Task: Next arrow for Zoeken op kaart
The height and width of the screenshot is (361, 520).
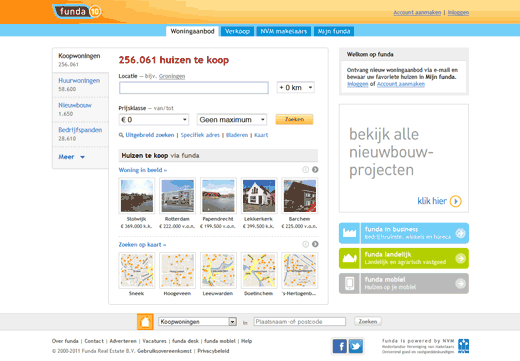Action: tap(315, 244)
